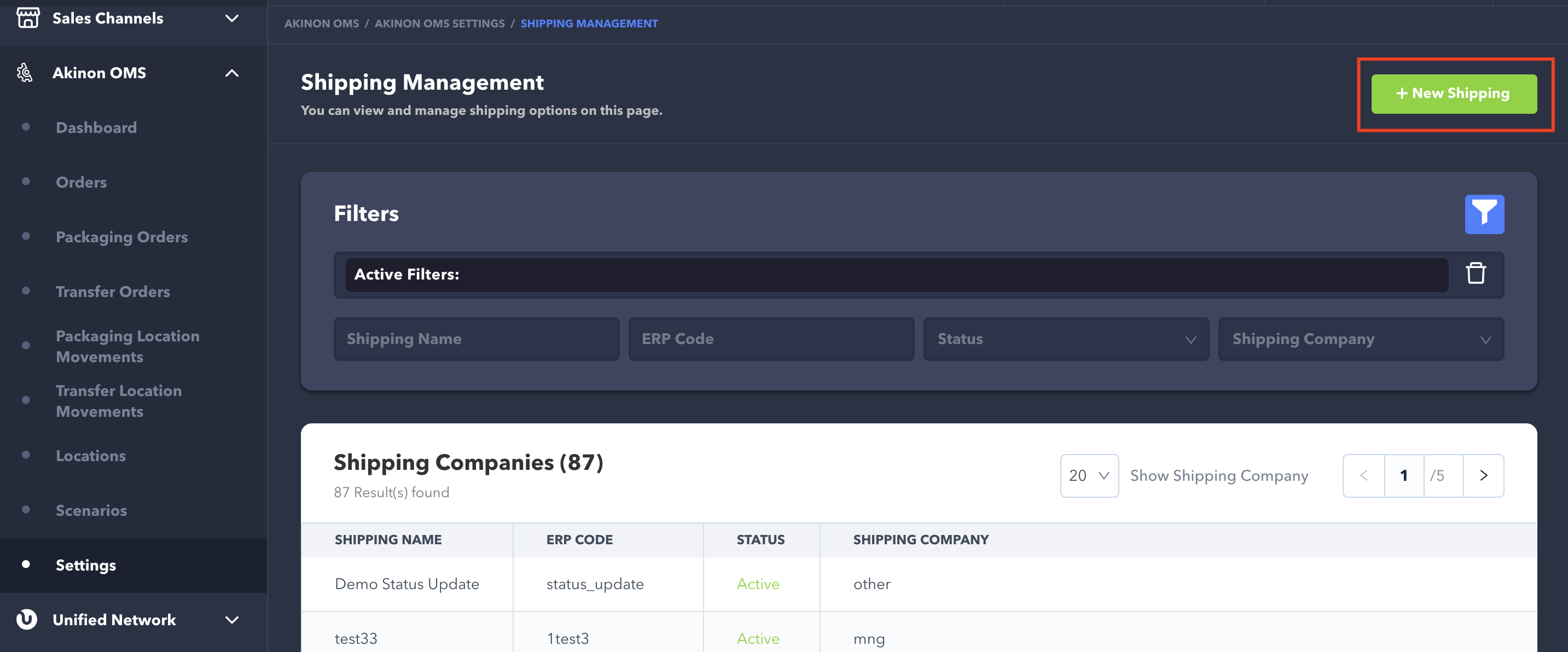Open Dashboard in the sidebar

coord(96,128)
